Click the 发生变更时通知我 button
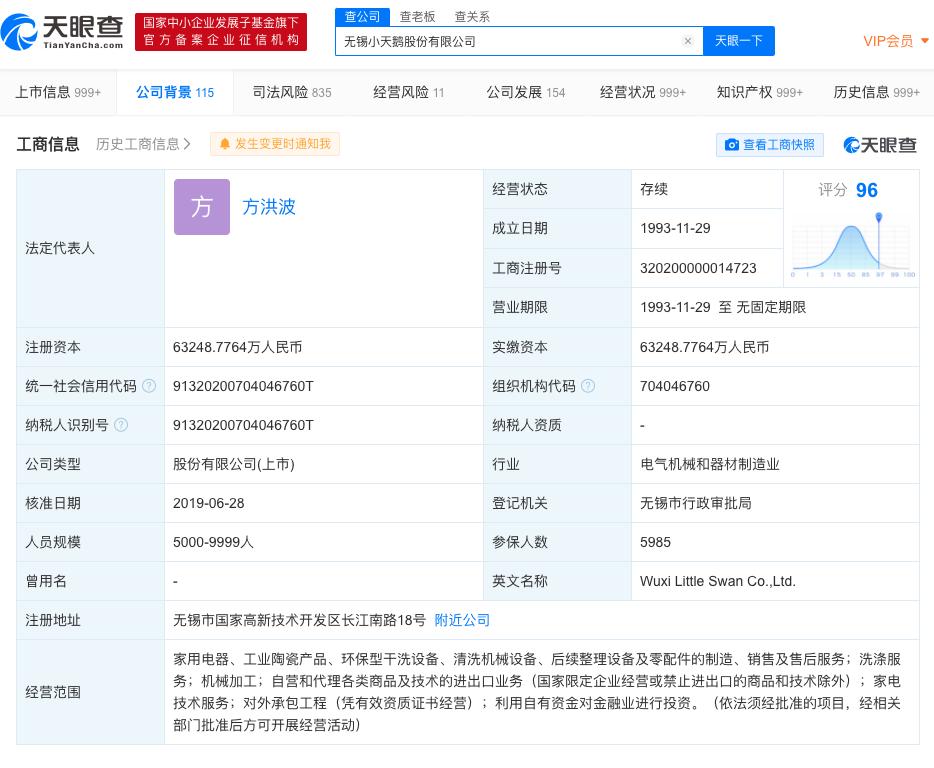This screenshot has height=768, width=934. 275,144
